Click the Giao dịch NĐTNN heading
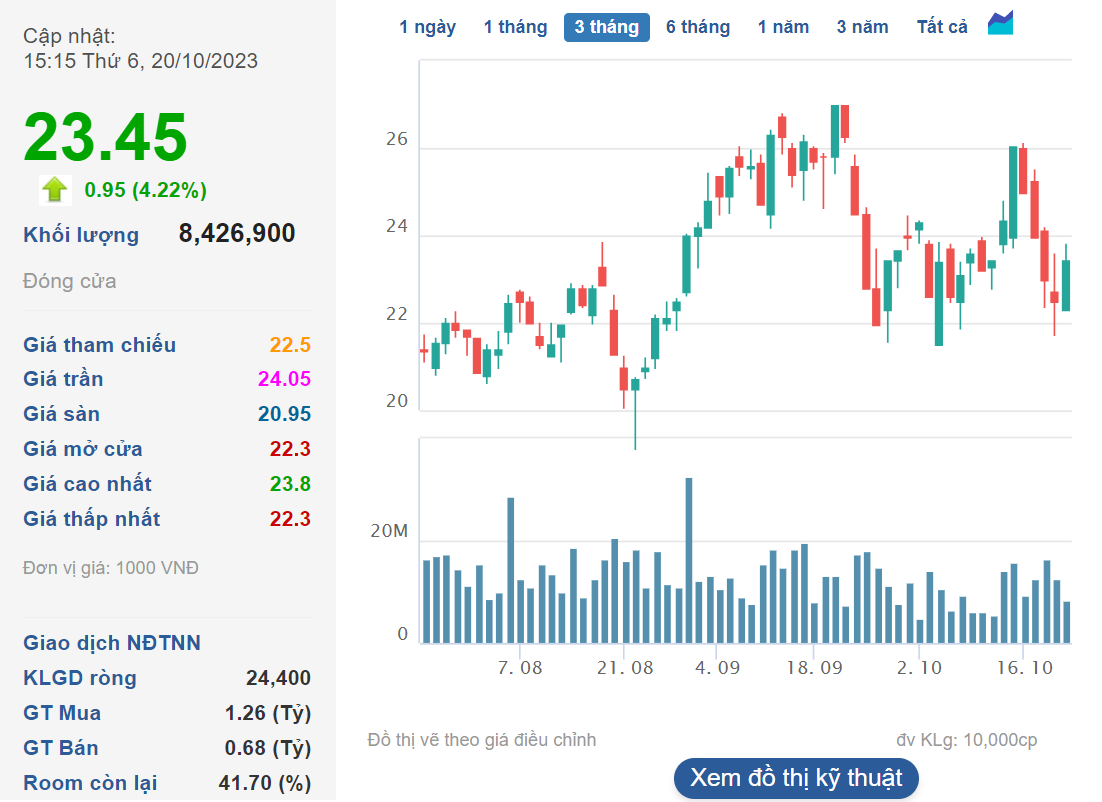This screenshot has width=1102, height=802. pos(112,643)
